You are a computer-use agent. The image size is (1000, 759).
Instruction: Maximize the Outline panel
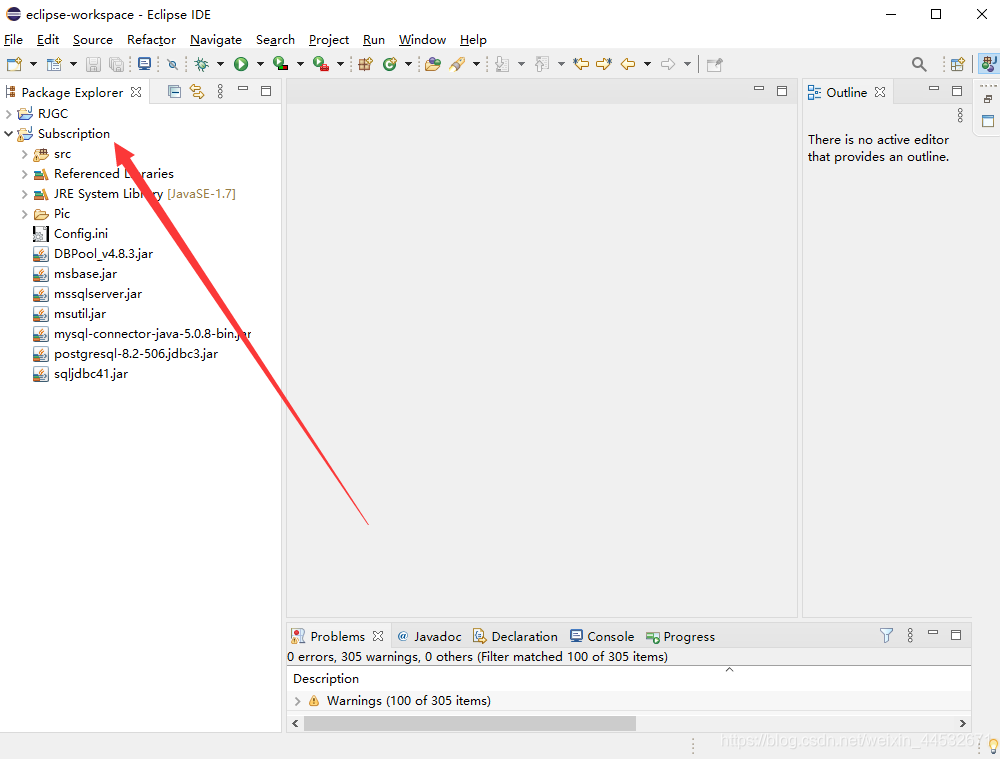(957, 91)
